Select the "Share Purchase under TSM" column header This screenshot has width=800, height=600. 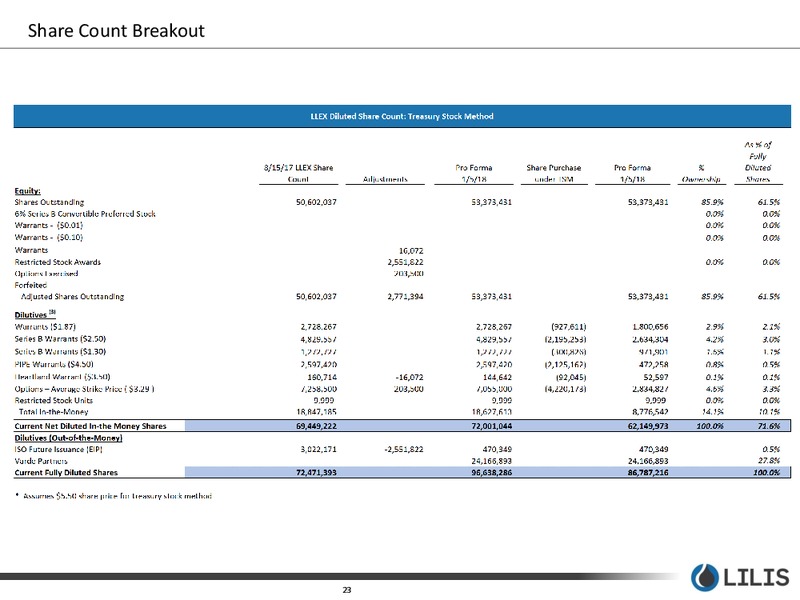pyautogui.click(x=554, y=173)
